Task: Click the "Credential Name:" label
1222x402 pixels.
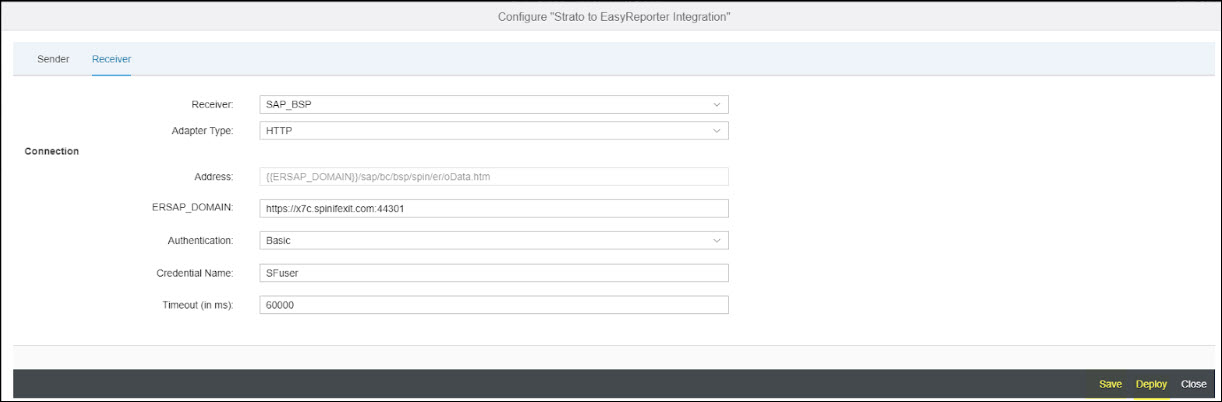Action: pyautogui.click(x=194, y=273)
